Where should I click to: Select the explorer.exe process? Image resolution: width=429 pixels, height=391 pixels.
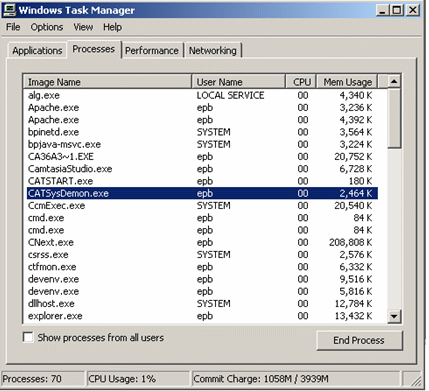(x=202, y=316)
